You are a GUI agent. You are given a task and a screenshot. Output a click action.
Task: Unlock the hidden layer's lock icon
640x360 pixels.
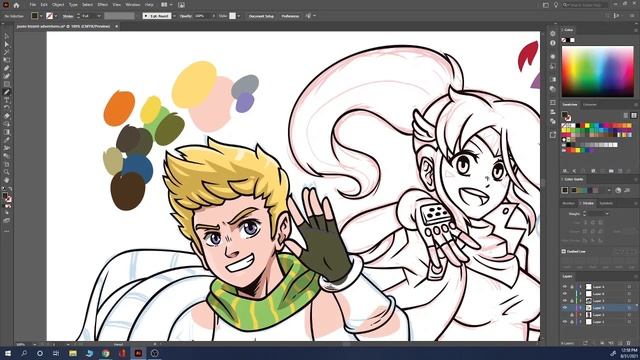pyautogui.click(x=572, y=315)
